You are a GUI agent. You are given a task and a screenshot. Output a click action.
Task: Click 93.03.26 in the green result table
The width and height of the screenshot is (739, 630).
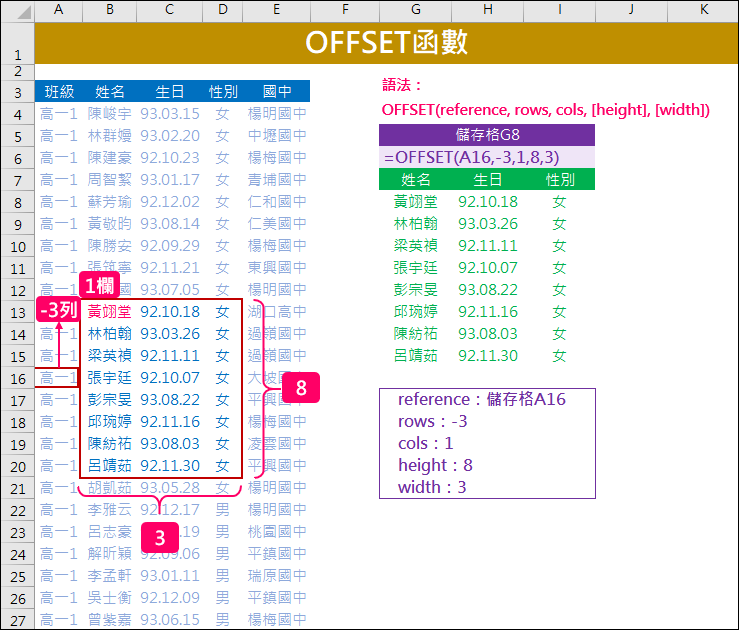[488, 224]
